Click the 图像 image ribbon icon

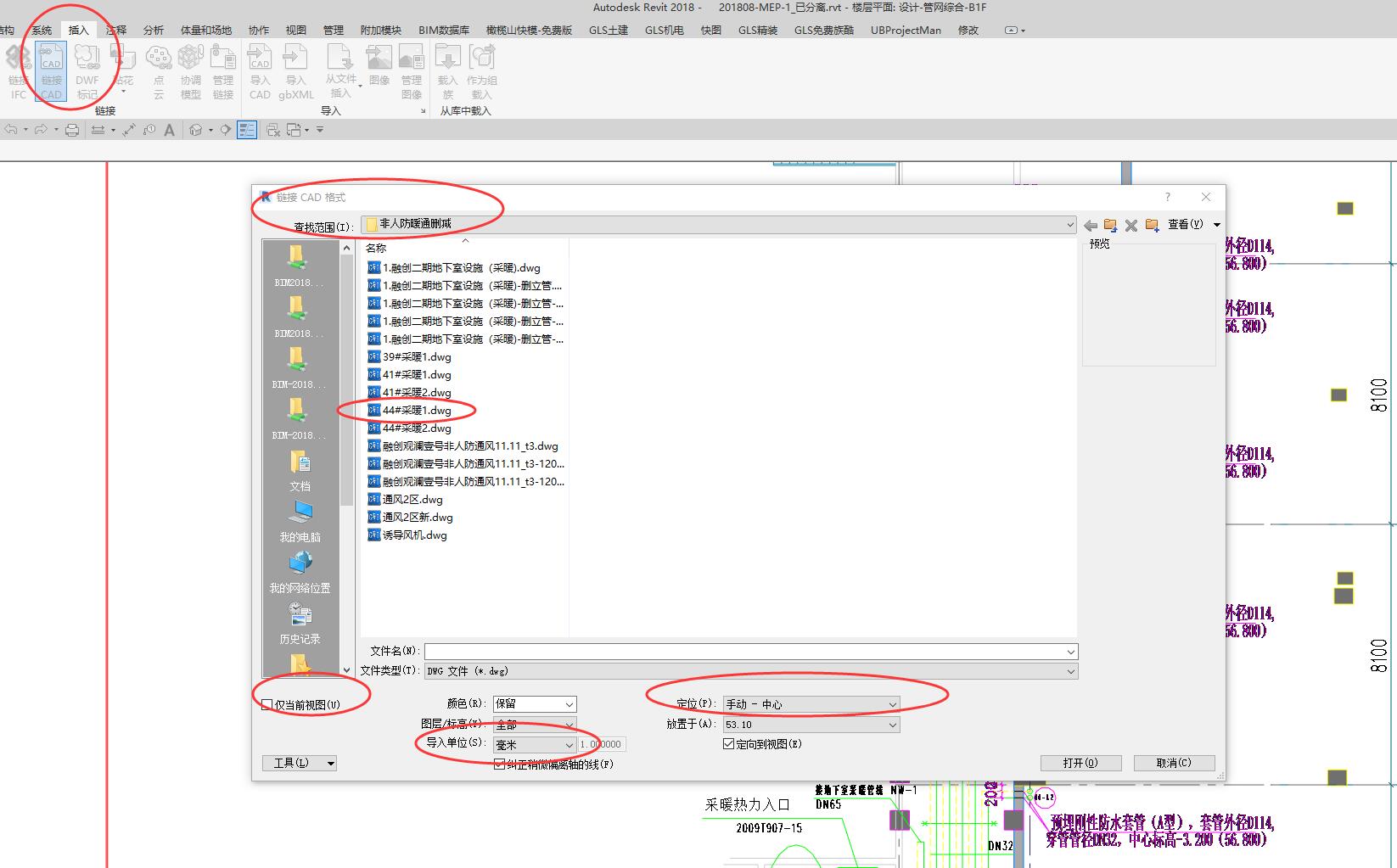pos(379,66)
